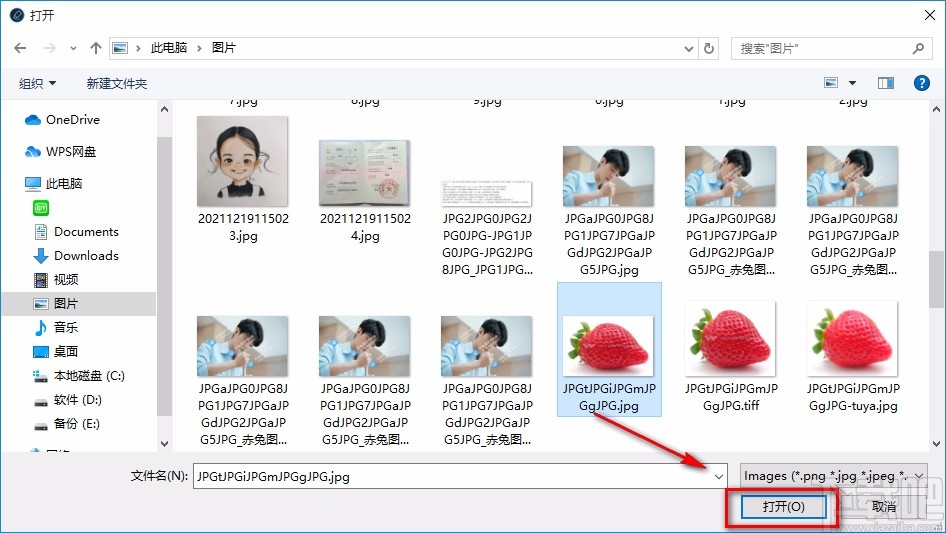The height and width of the screenshot is (533, 946).
Task: Click the green iQiyi icon in sidebar
Action: (41, 208)
